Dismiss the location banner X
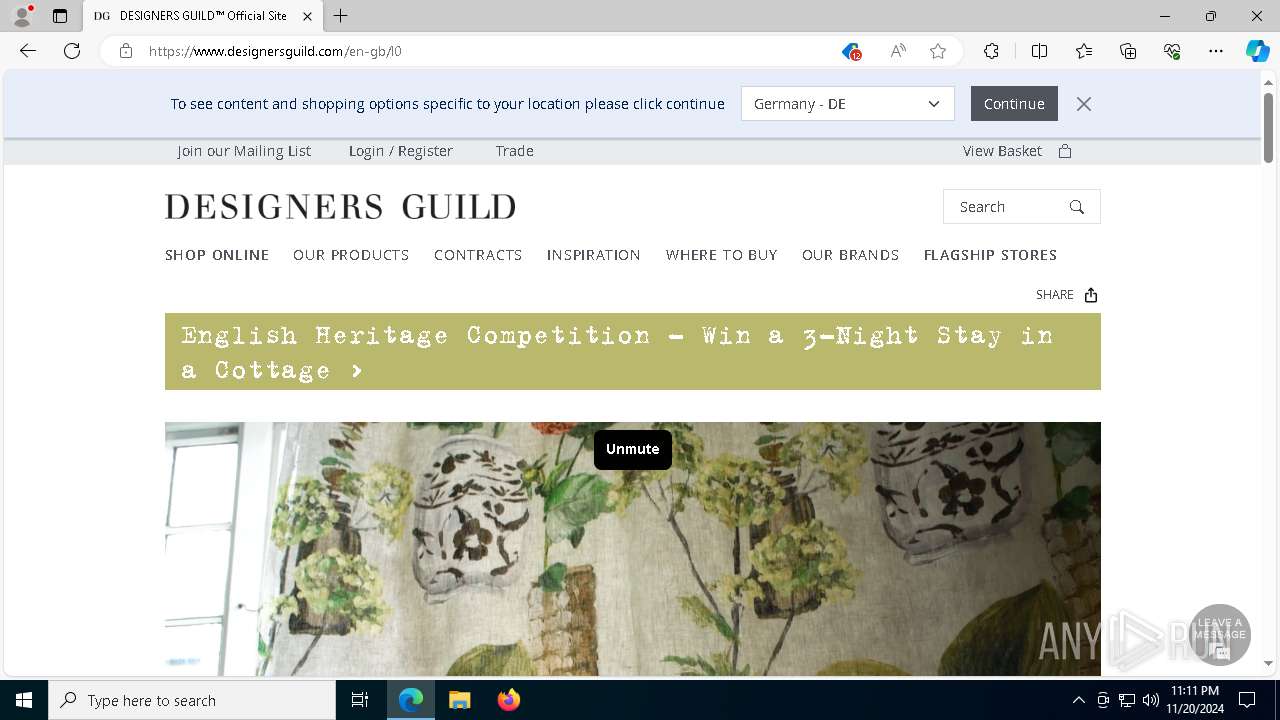 (x=1084, y=104)
